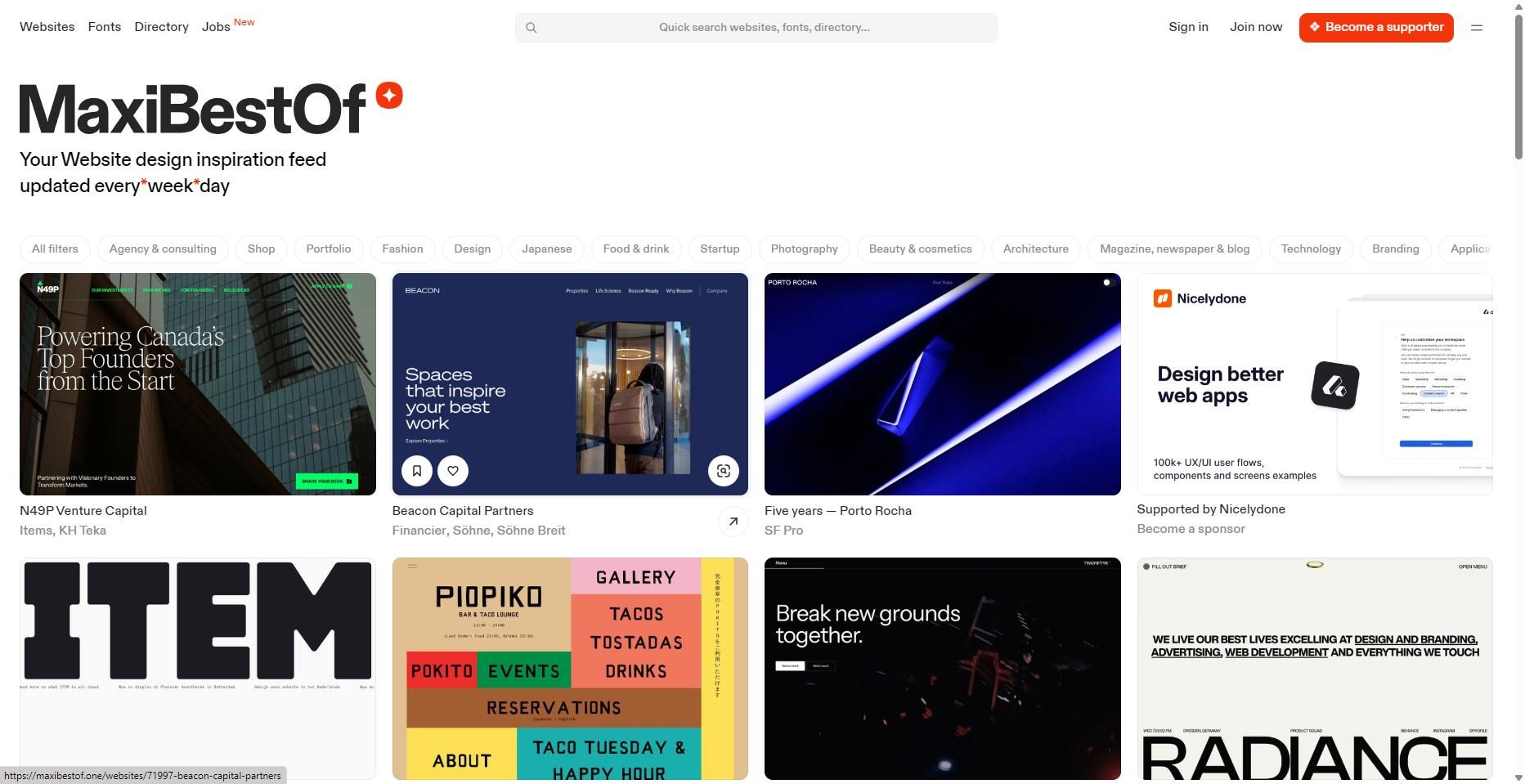Filter by Shop category
The height and width of the screenshot is (784, 1525).
pos(262,249)
